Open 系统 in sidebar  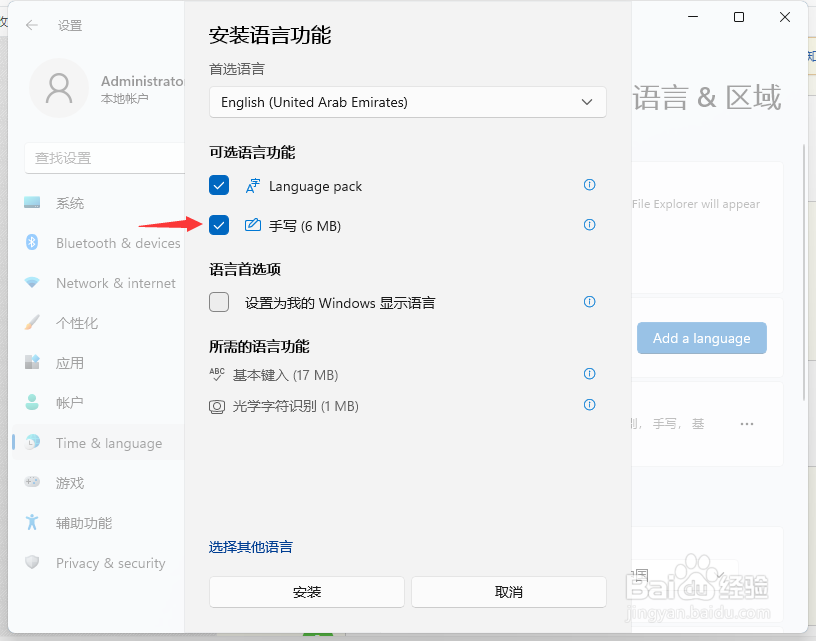(x=98, y=203)
